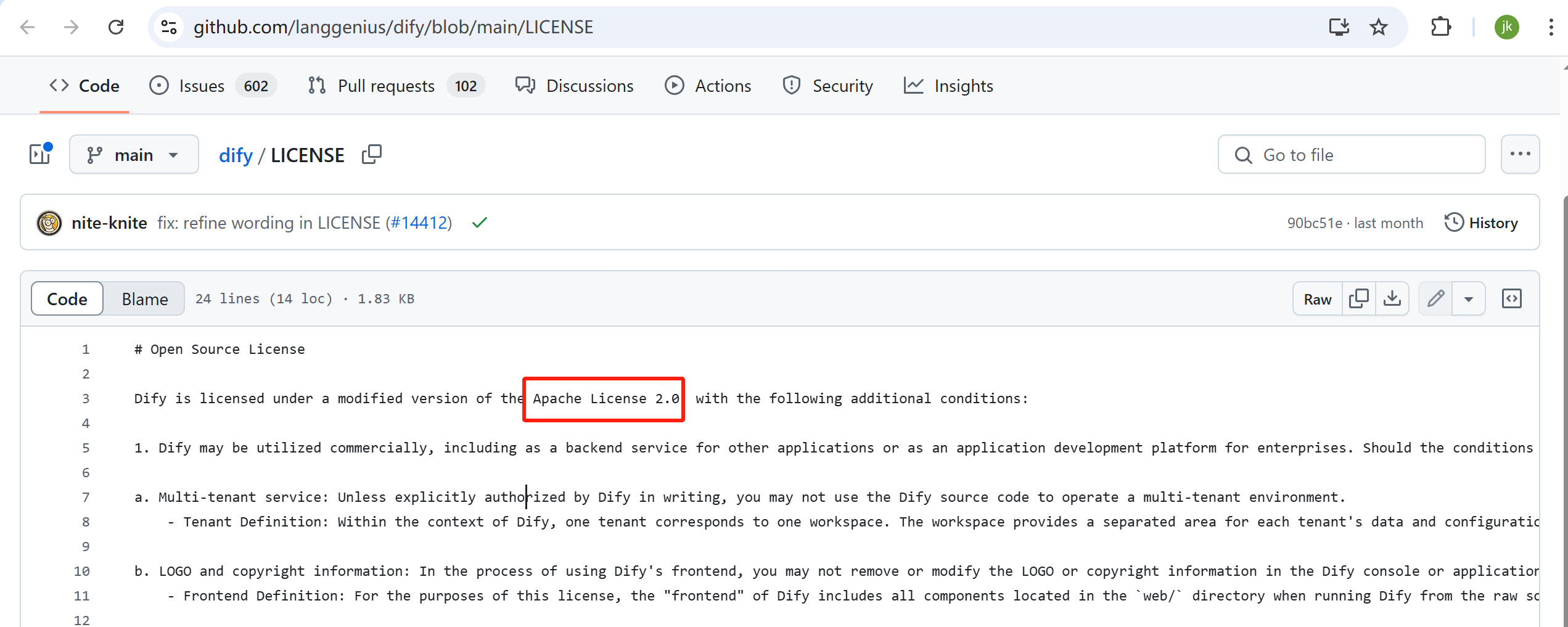
Task: Open commit 90bc51e
Action: click(1315, 223)
